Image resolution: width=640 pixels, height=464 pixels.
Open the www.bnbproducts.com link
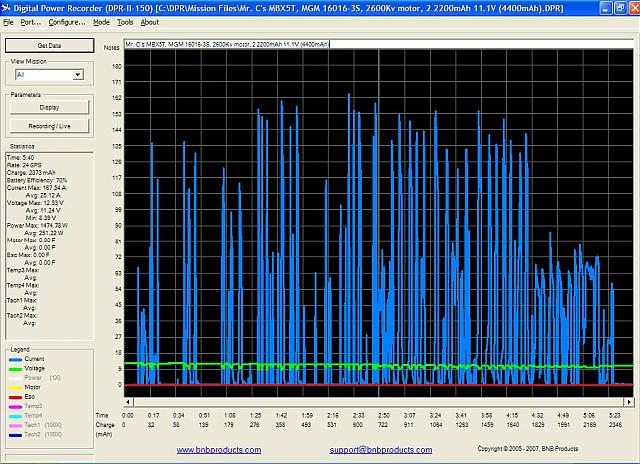pos(219,450)
